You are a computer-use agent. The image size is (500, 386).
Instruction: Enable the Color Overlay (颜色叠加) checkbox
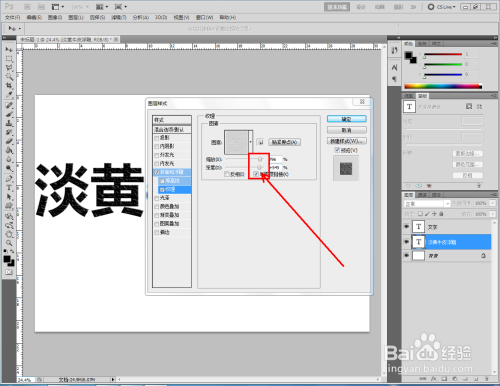click(x=157, y=207)
